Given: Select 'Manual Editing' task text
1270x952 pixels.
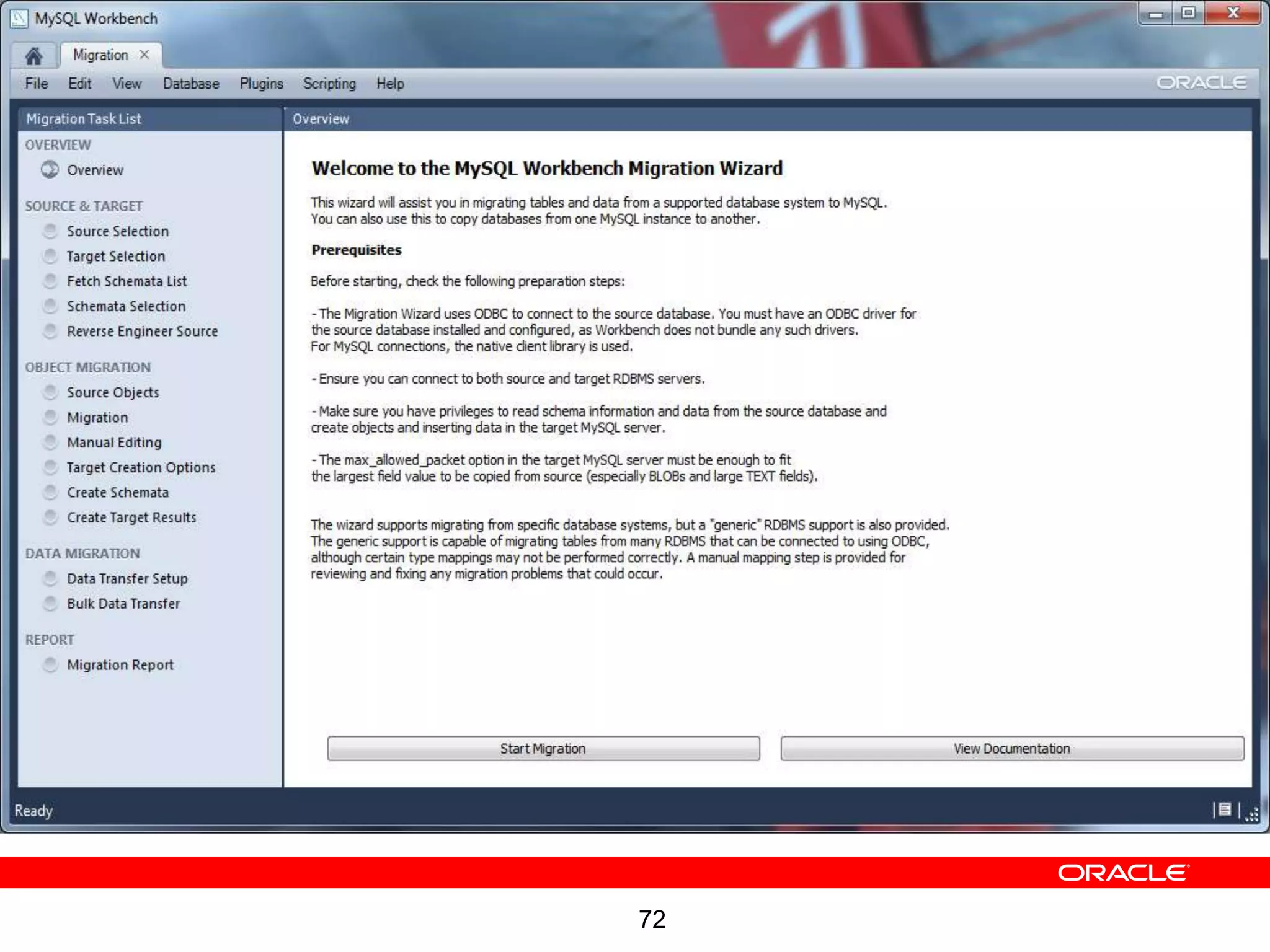Looking at the screenshot, I should point(114,443).
